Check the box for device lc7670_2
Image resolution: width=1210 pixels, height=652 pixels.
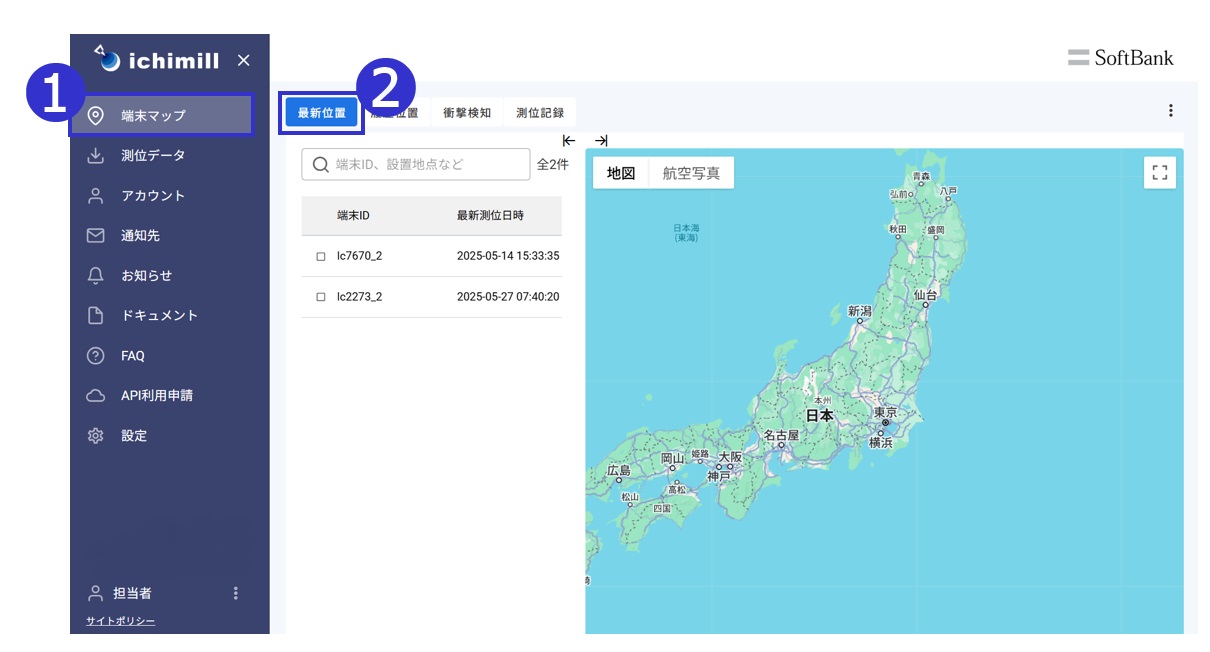(321, 256)
